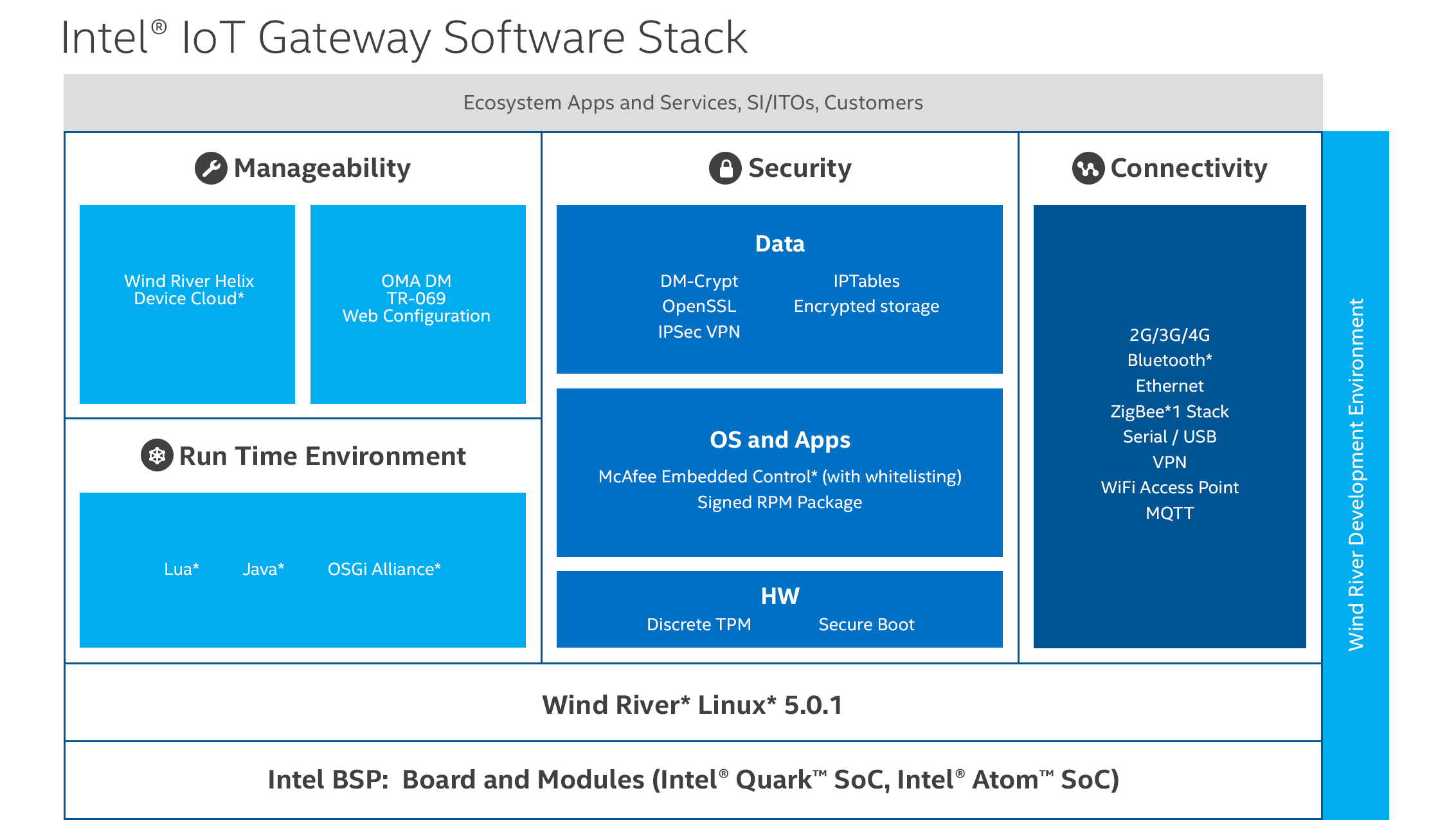Click the Java runtime label
1456x820 pixels.
(263, 569)
